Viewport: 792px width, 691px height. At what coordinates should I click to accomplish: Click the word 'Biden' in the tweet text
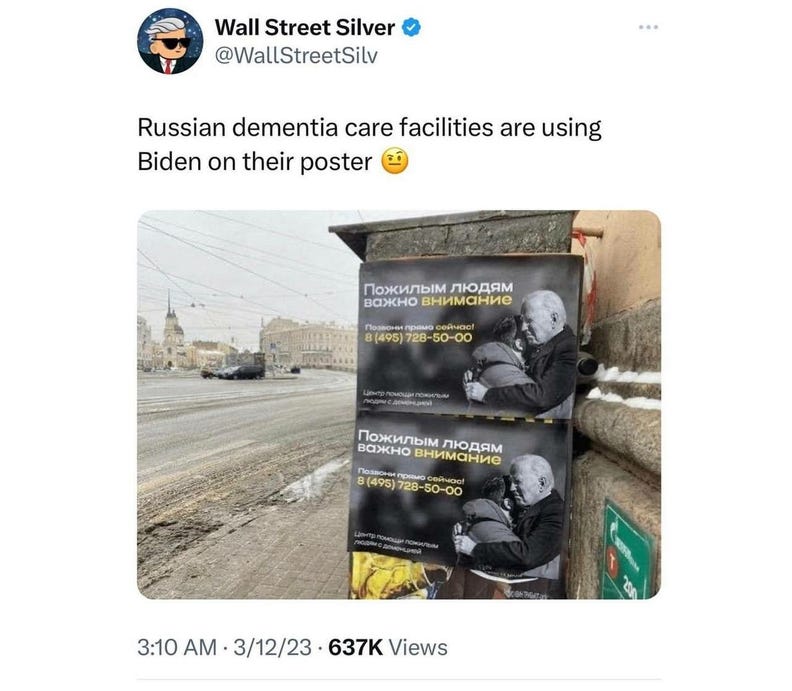[x=169, y=162]
